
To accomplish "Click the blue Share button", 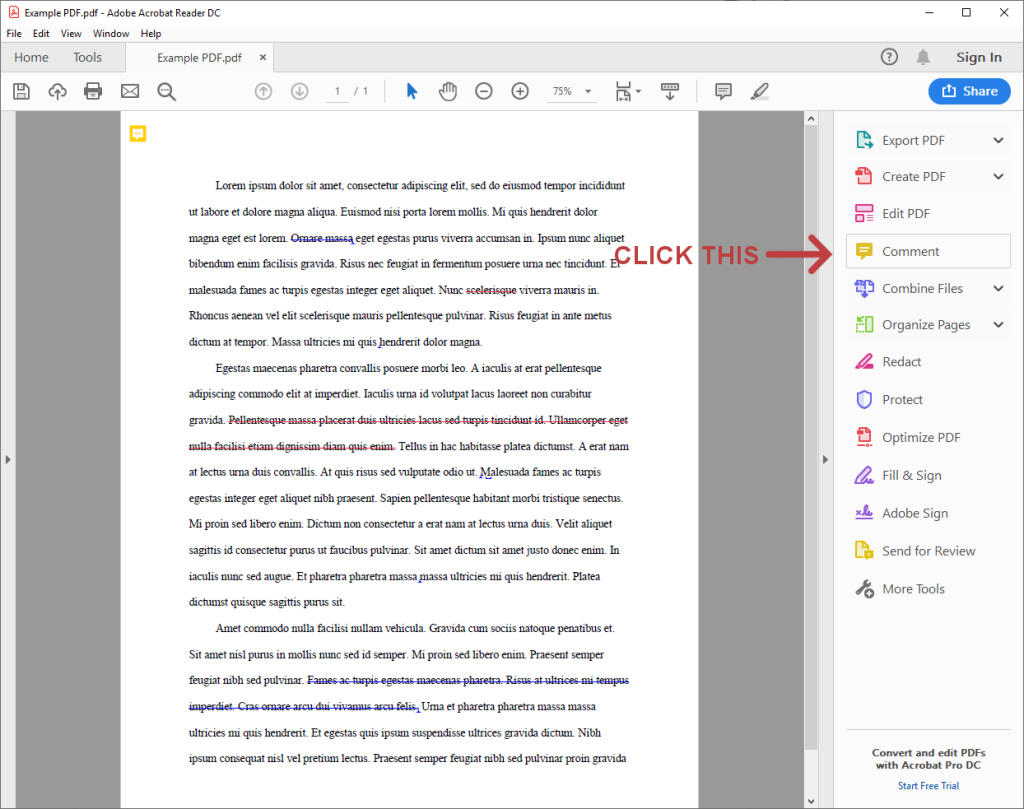I will (969, 91).
